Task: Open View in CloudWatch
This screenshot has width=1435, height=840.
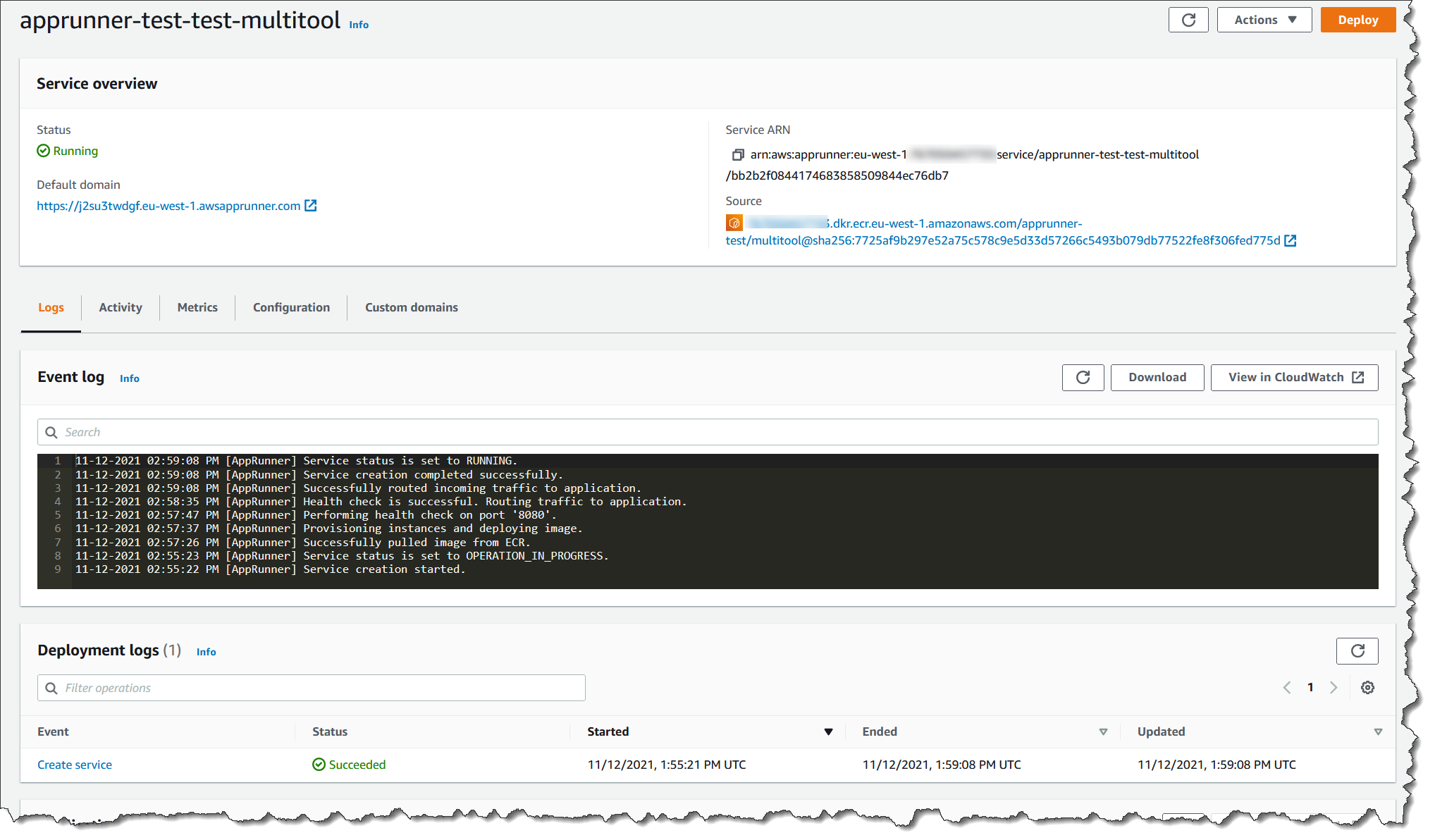Action: click(x=1295, y=378)
